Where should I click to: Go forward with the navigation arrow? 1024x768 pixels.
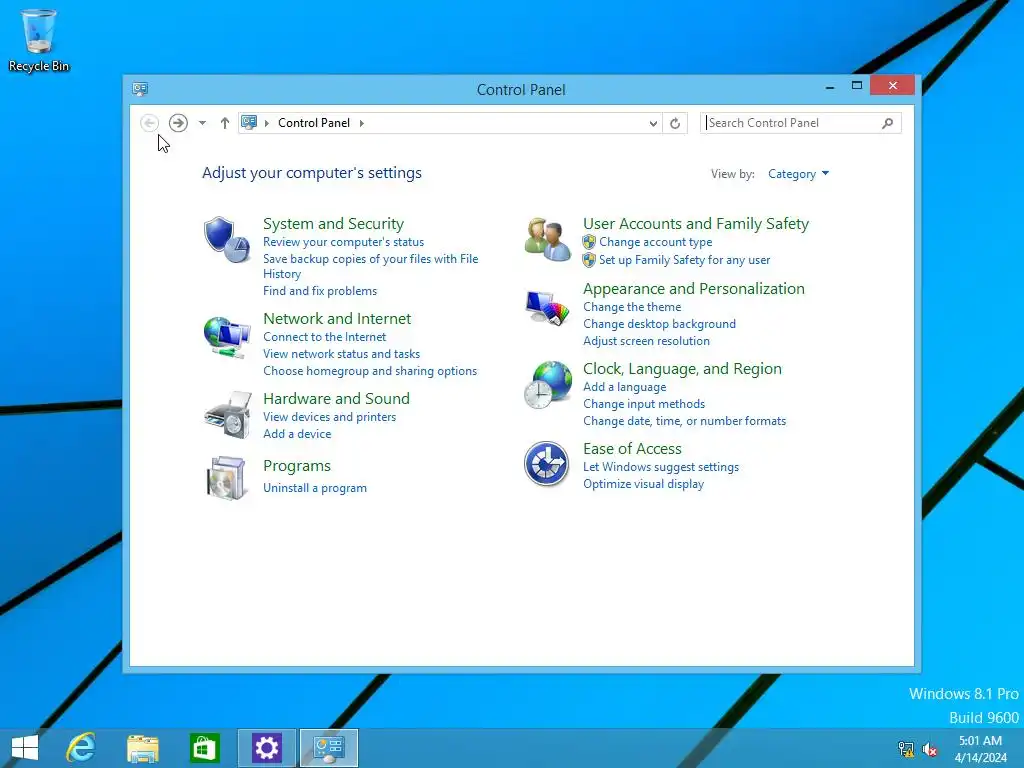click(x=178, y=123)
